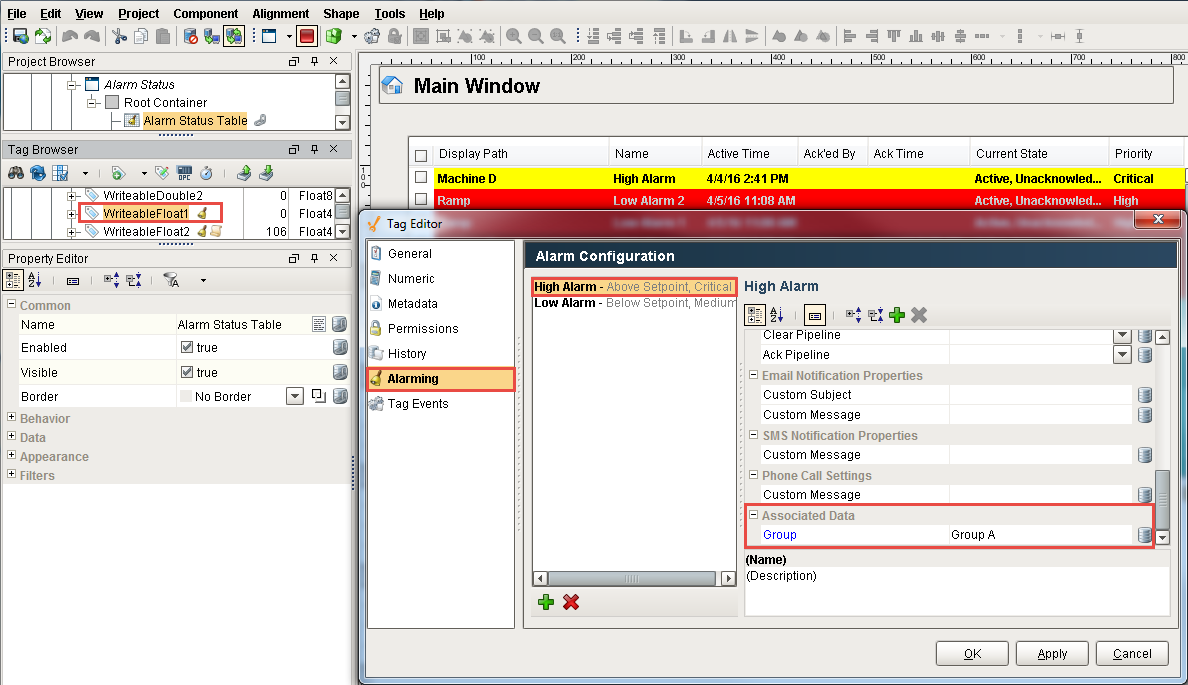The width and height of the screenshot is (1188, 685).
Task: Click the Edit Tag icon in Tag Browser
Action: [x=161, y=174]
